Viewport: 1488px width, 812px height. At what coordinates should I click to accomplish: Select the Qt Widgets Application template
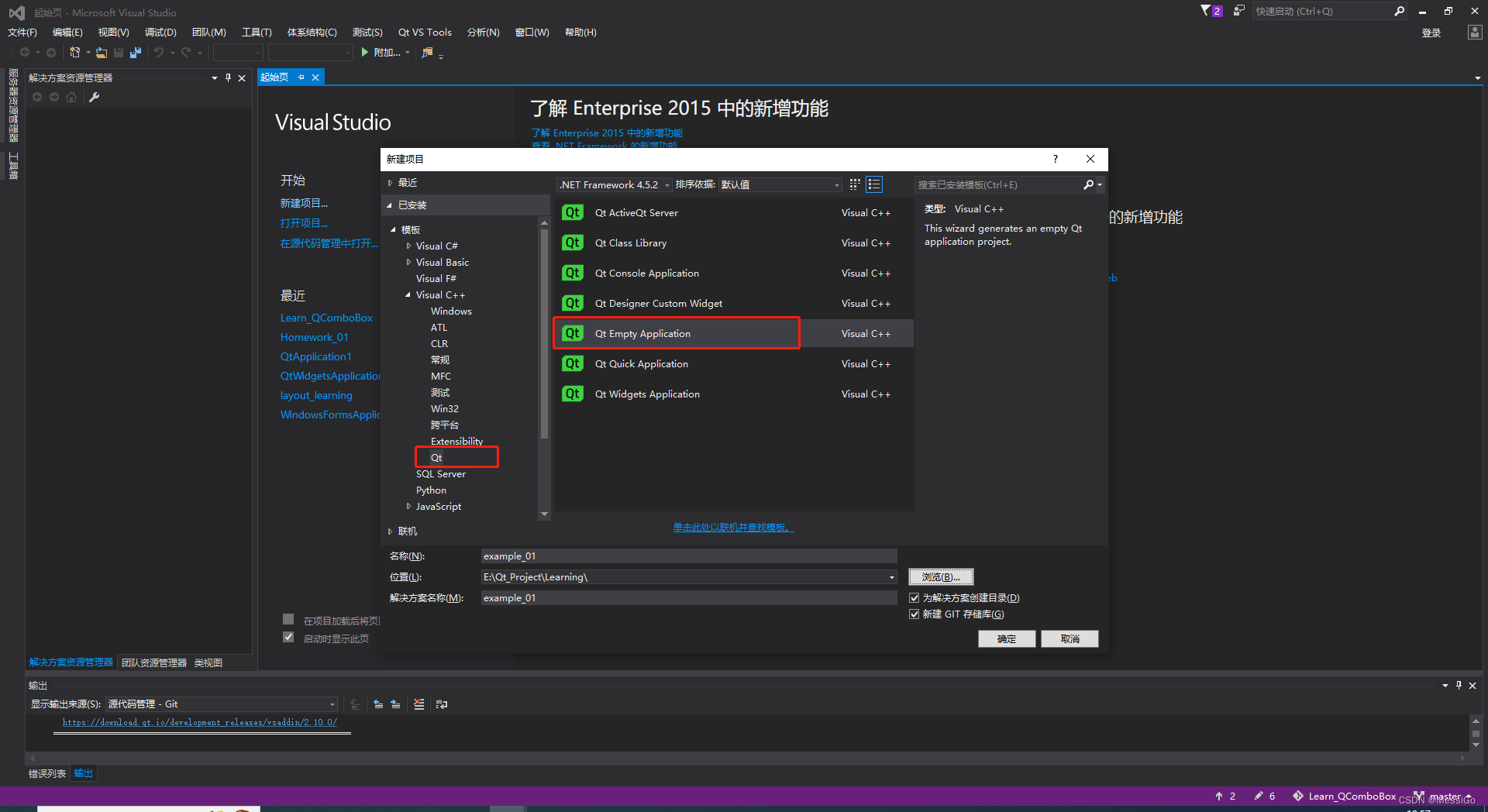tap(733, 394)
